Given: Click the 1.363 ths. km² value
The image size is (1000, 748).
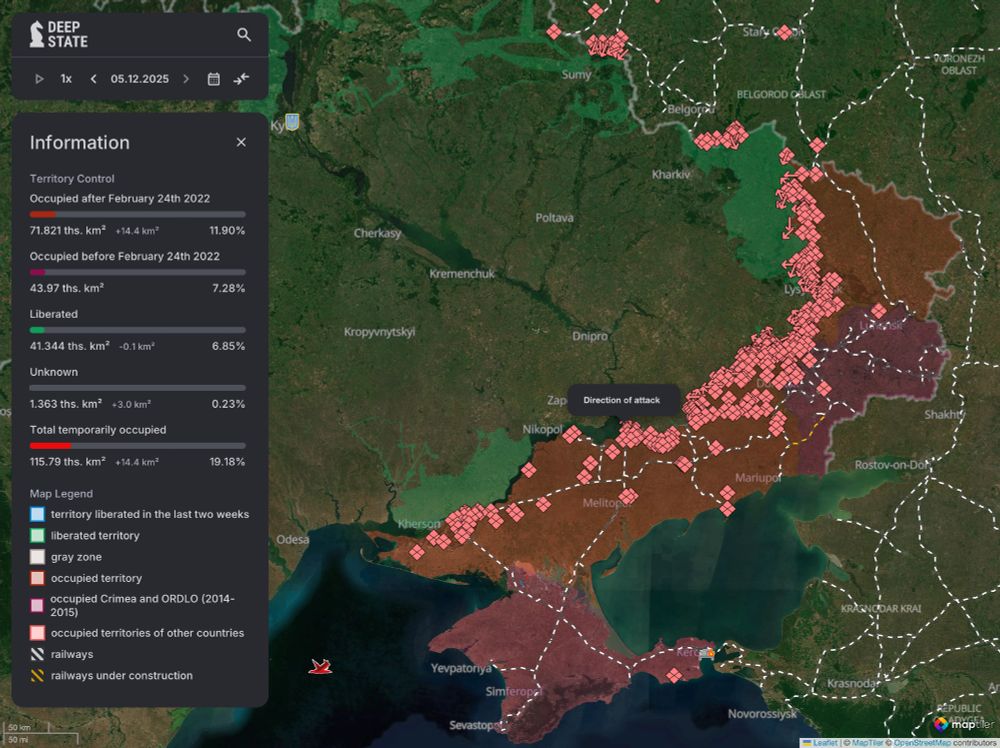Looking at the screenshot, I should pyautogui.click(x=66, y=404).
